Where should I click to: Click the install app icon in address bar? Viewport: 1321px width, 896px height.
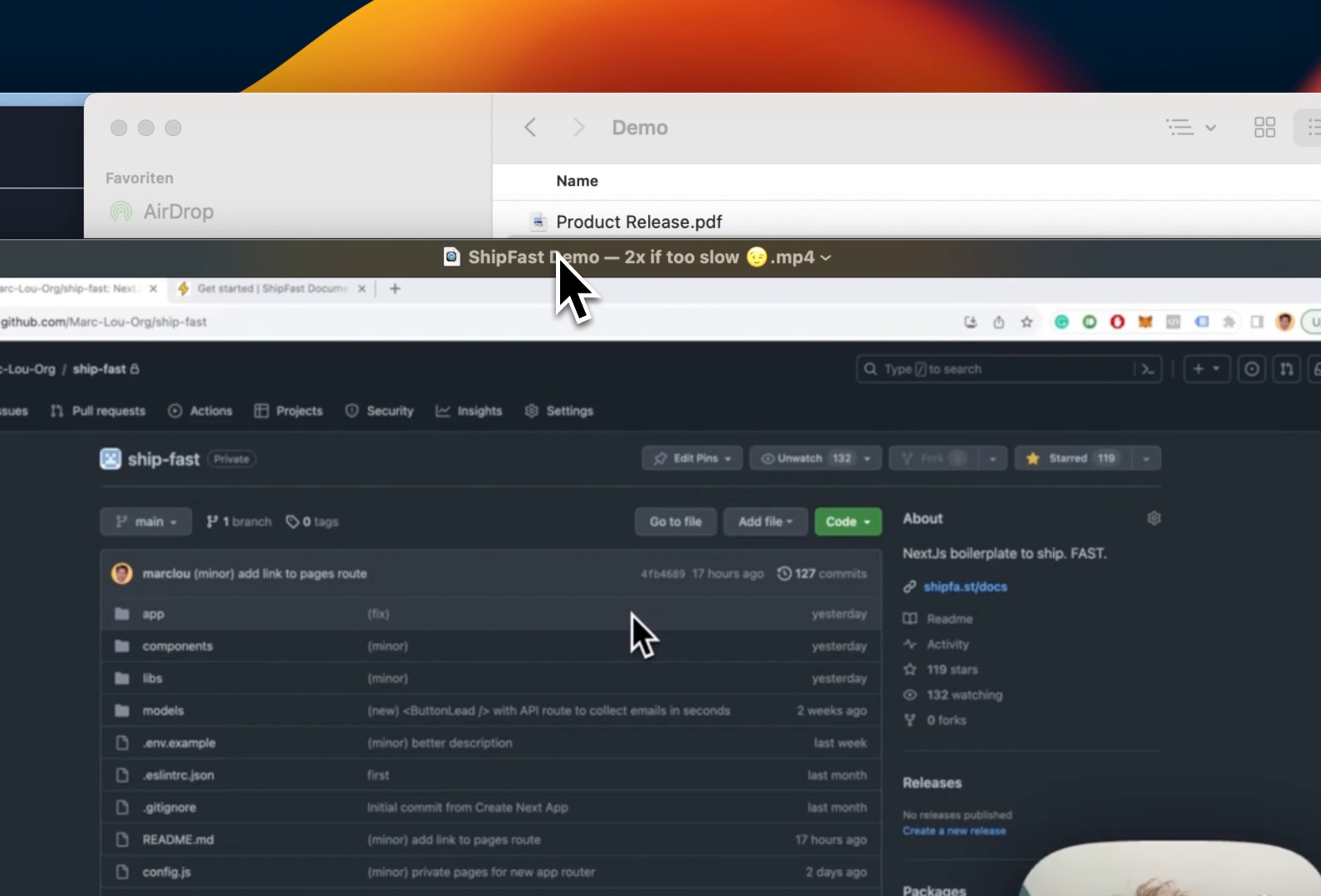[x=970, y=322]
